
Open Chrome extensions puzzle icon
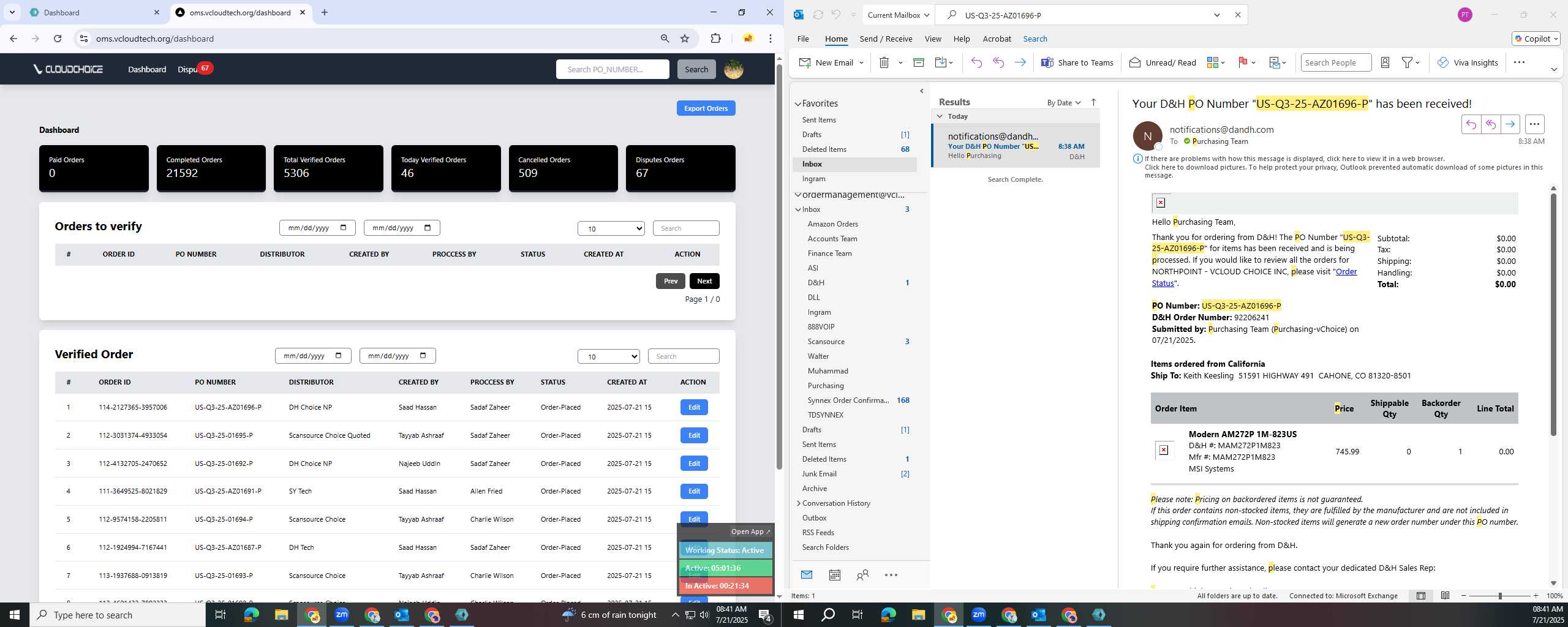pyautogui.click(x=715, y=39)
